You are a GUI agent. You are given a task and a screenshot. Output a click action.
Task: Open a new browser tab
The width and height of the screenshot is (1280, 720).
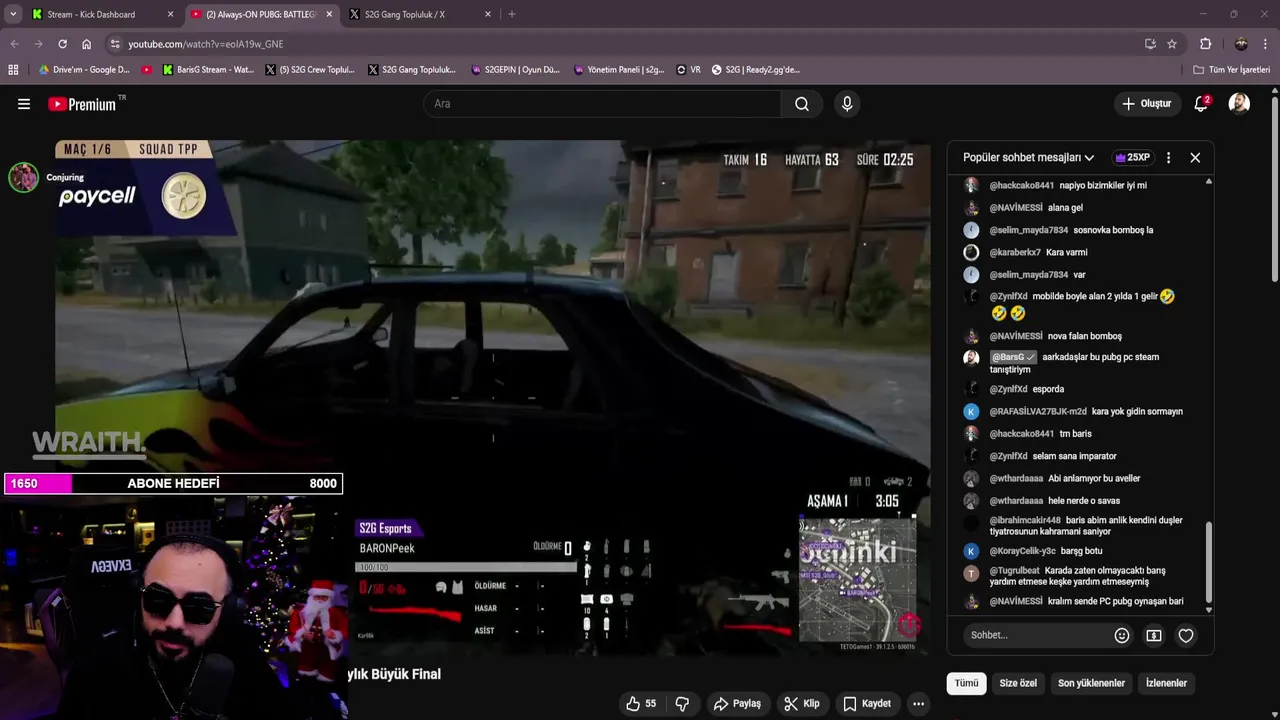tap(512, 14)
